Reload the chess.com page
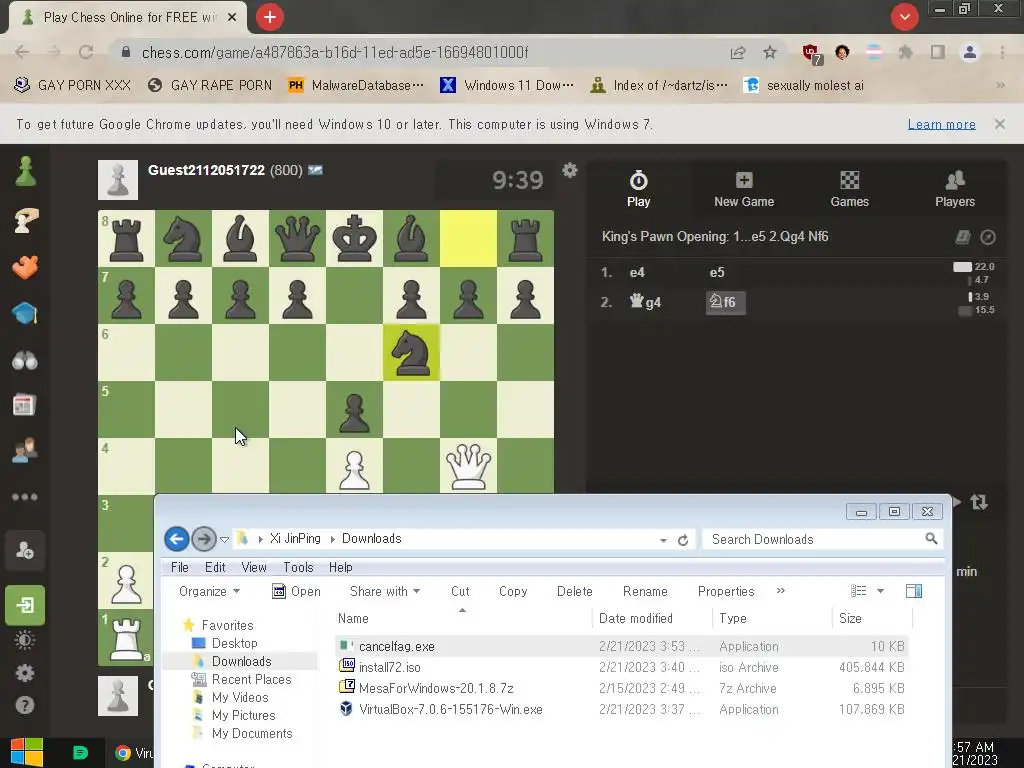Image resolution: width=1024 pixels, height=768 pixels. (x=86, y=52)
